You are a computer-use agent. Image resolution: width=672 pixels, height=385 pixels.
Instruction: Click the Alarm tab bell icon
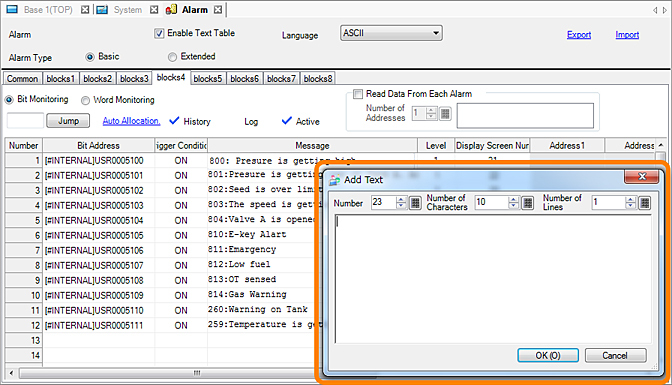pyautogui.click(x=171, y=9)
